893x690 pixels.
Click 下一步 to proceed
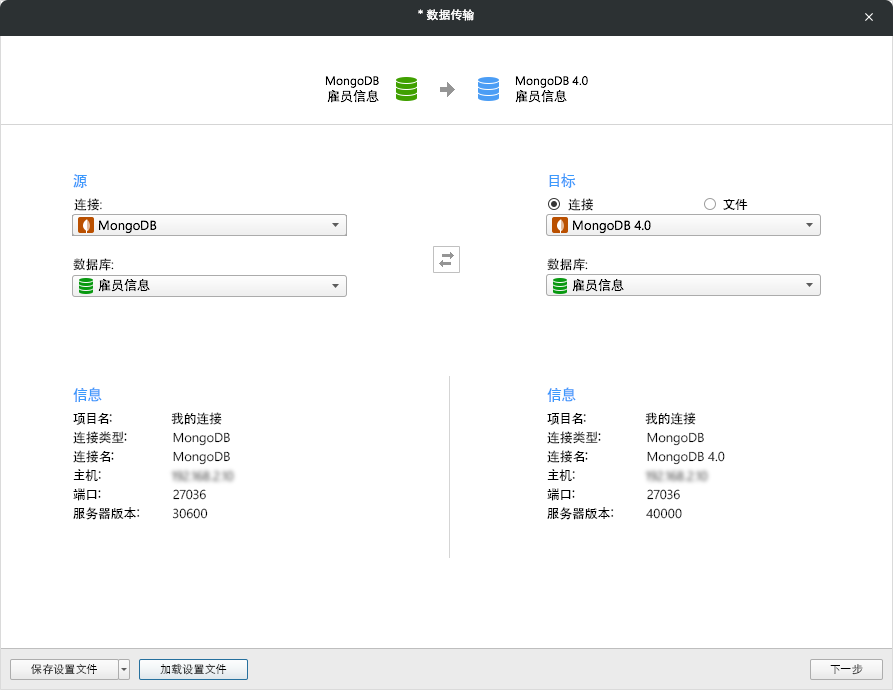tap(845, 670)
